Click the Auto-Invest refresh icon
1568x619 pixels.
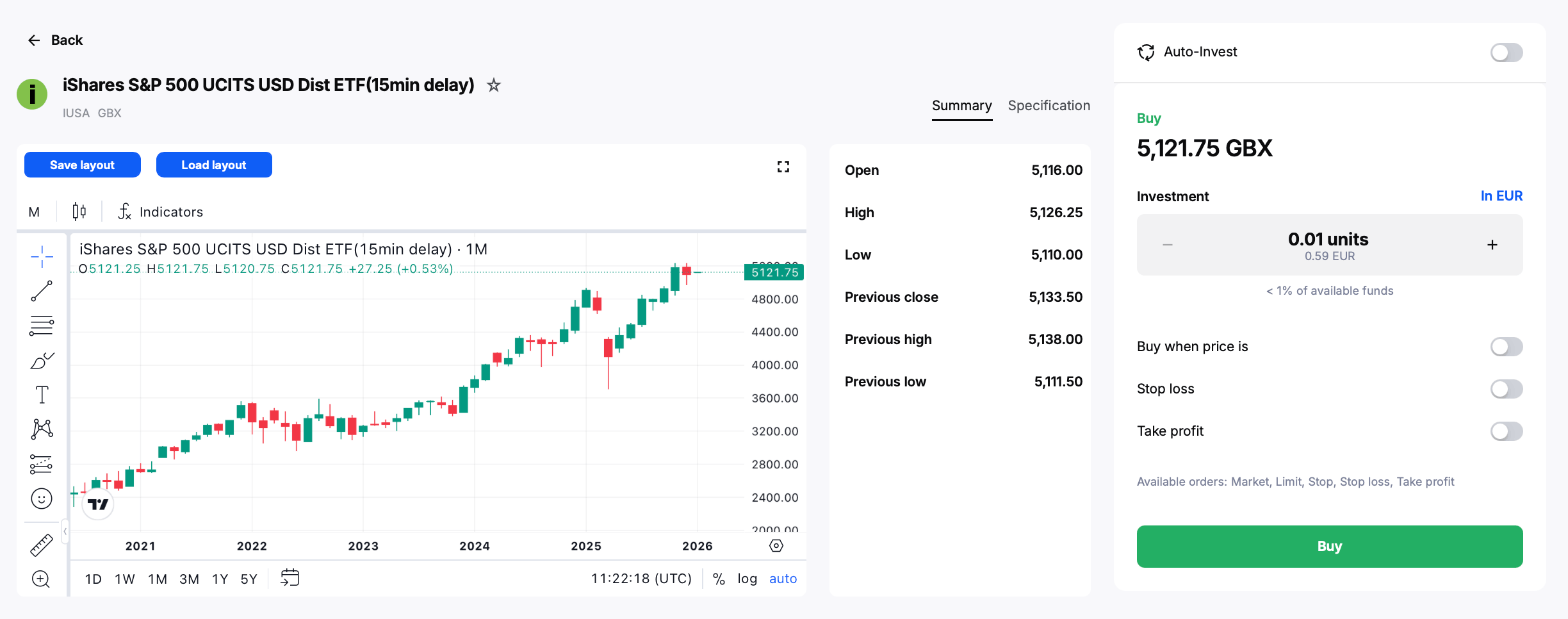[1146, 52]
